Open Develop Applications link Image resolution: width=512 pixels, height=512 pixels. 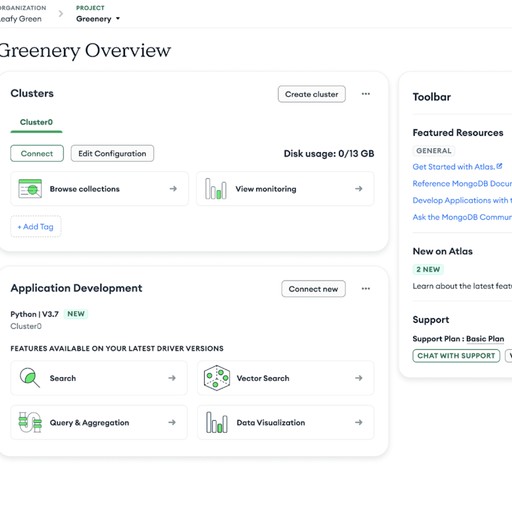[462, 200]
